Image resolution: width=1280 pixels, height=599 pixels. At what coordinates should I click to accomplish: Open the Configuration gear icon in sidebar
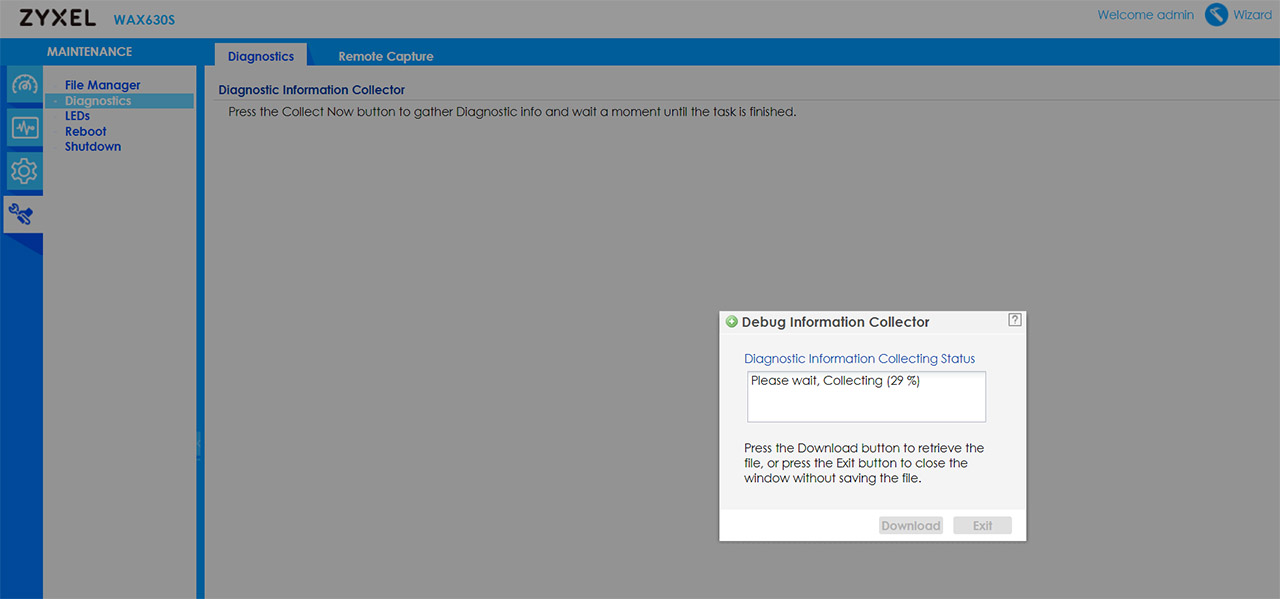[x=24, y=171]
